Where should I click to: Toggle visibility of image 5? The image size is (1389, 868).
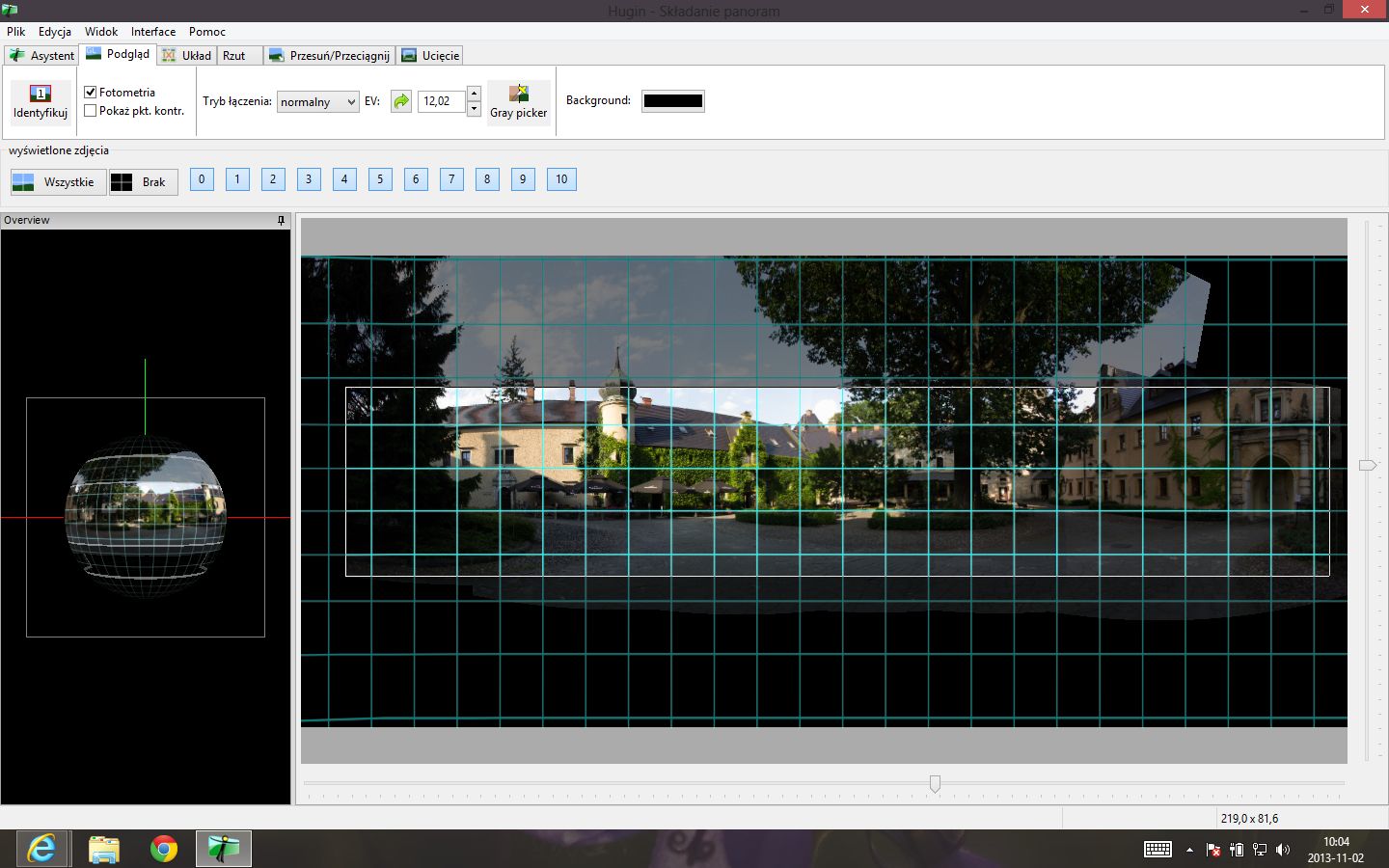click(380, 178)
